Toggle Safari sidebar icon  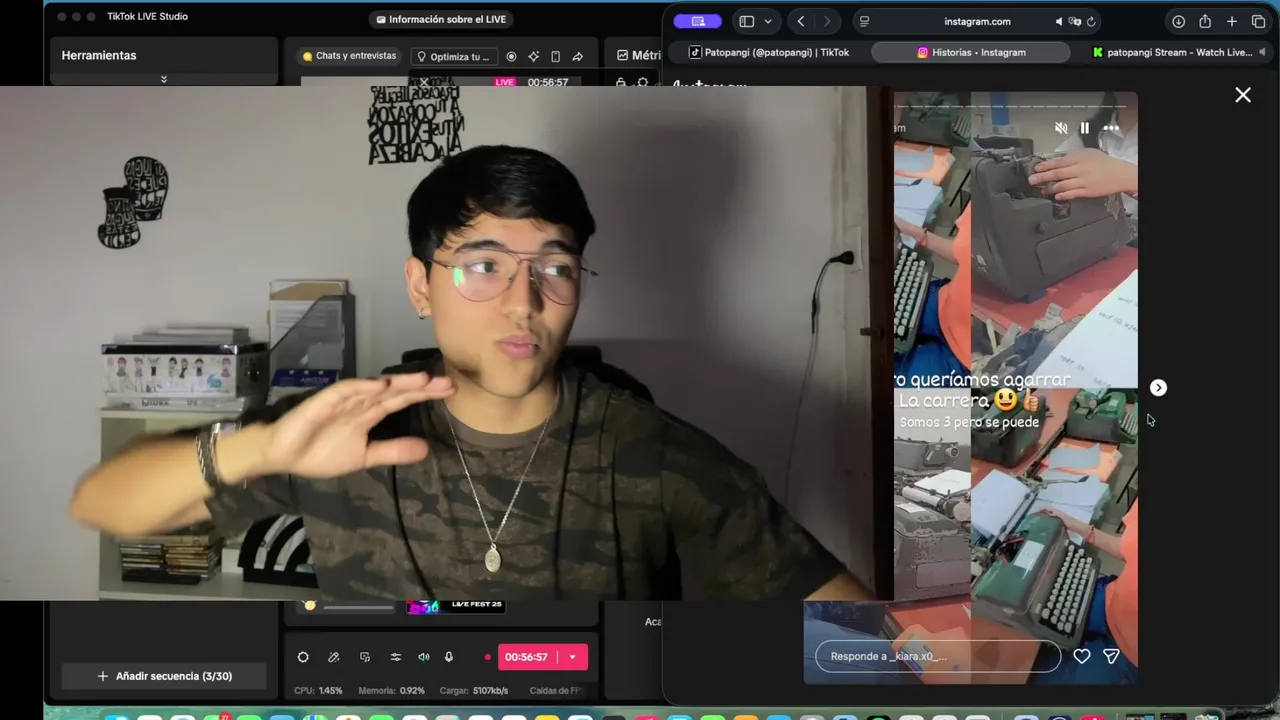click(x=746, y=21)
